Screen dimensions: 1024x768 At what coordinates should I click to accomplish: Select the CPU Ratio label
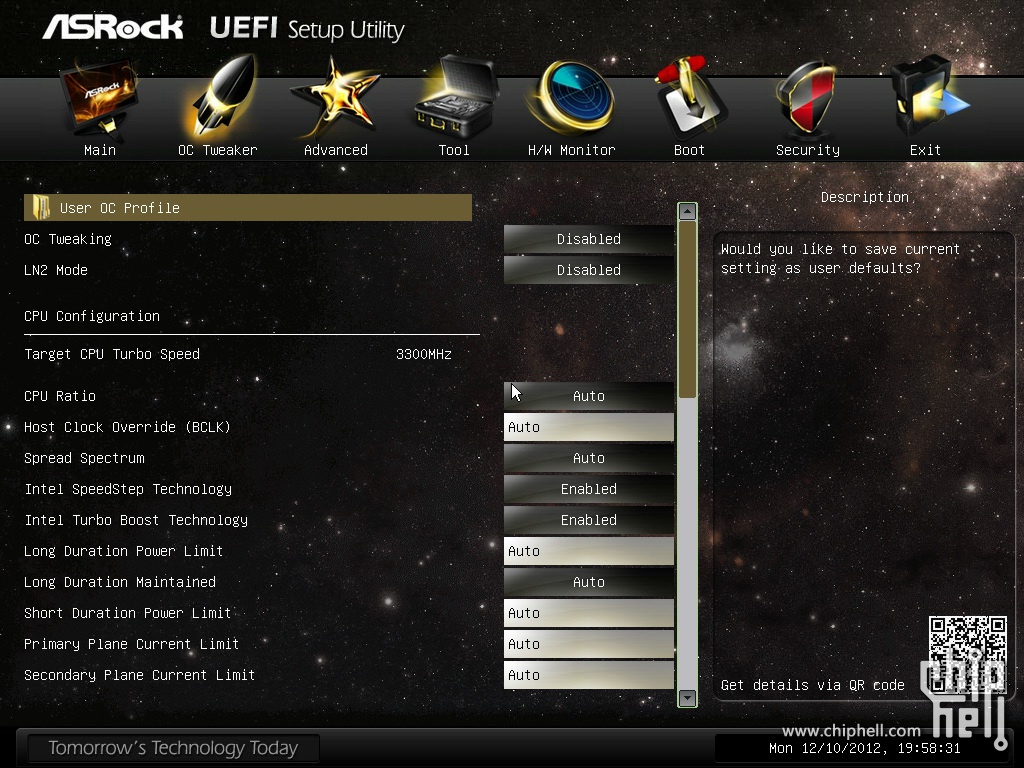60,396
